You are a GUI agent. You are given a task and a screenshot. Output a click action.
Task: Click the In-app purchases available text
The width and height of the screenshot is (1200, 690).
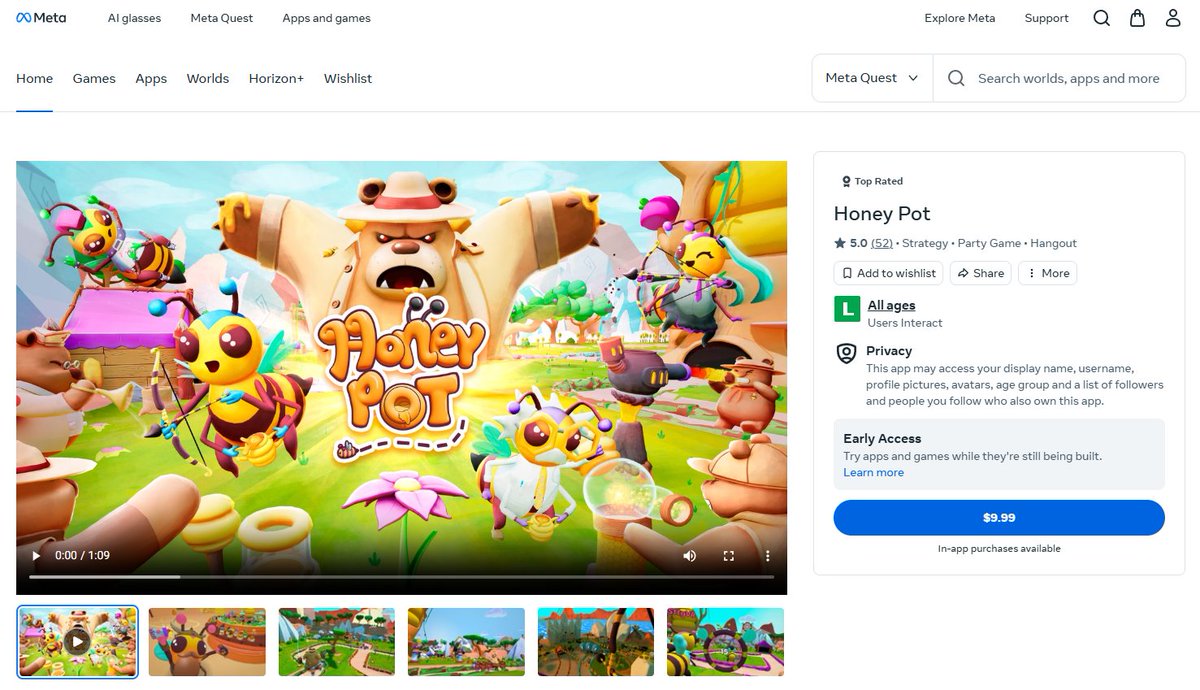point(999,549)
